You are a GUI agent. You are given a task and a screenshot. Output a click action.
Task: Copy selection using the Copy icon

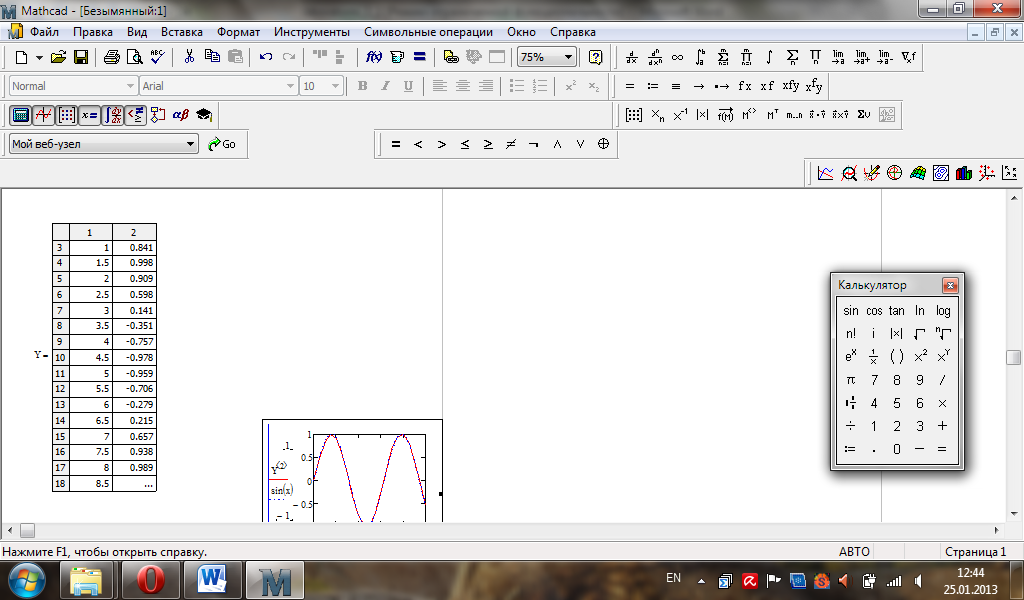(212, 57)
